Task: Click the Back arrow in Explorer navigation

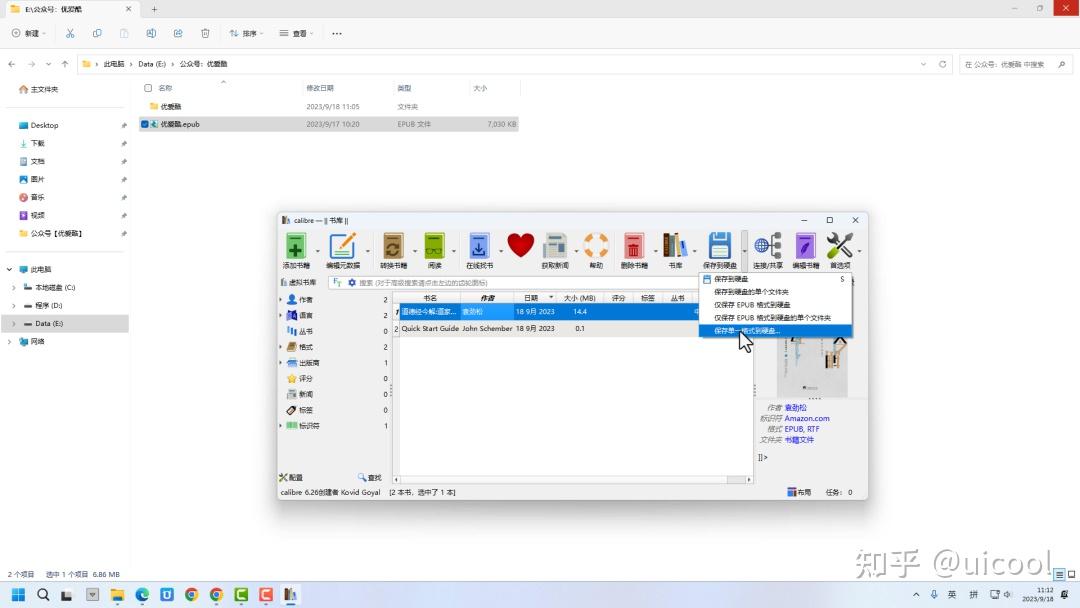Action: 12,64
